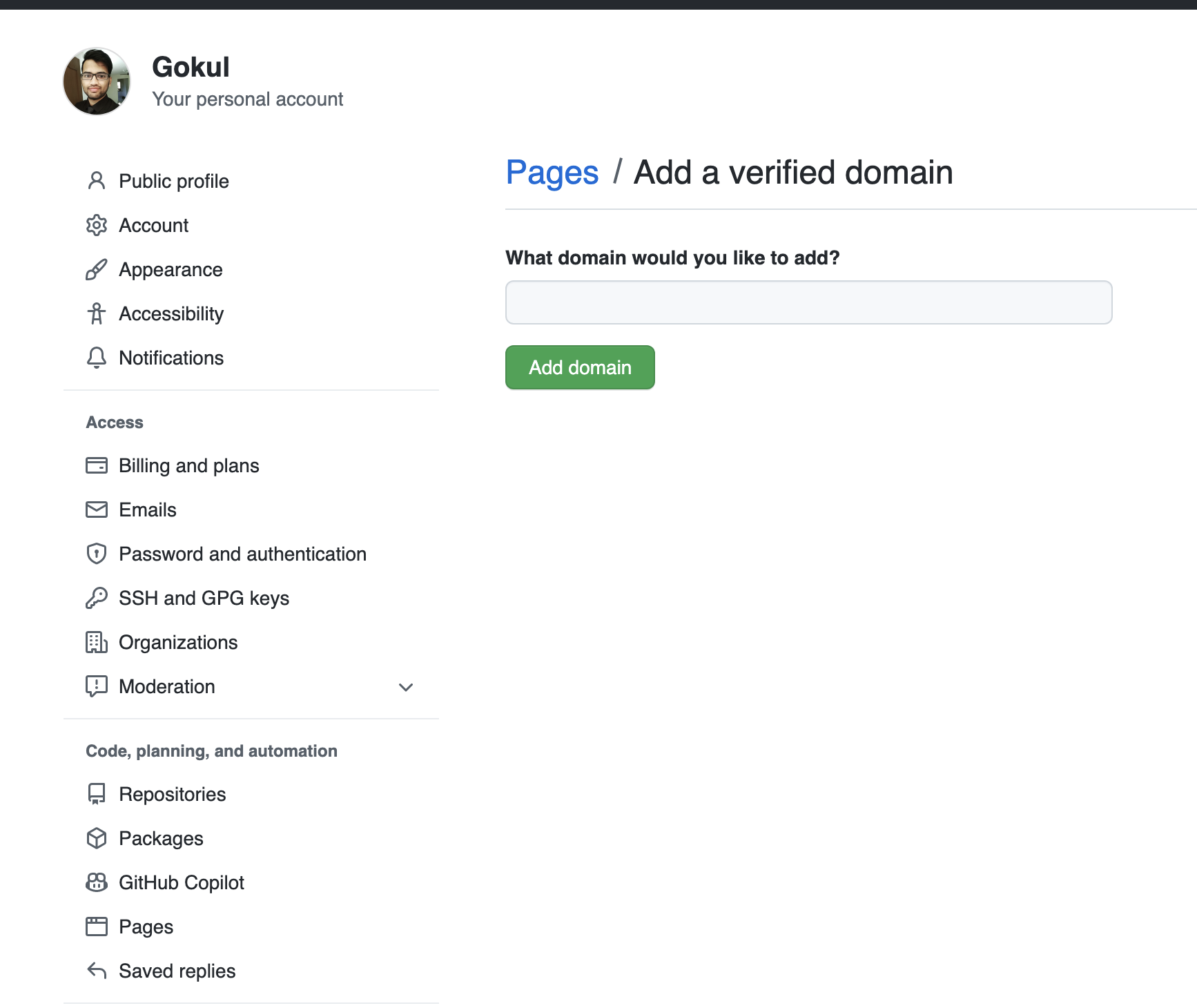The image size is (1197, 1008).
Task: Follow the Pages breadcrumb link in heading
Action: 552,173
